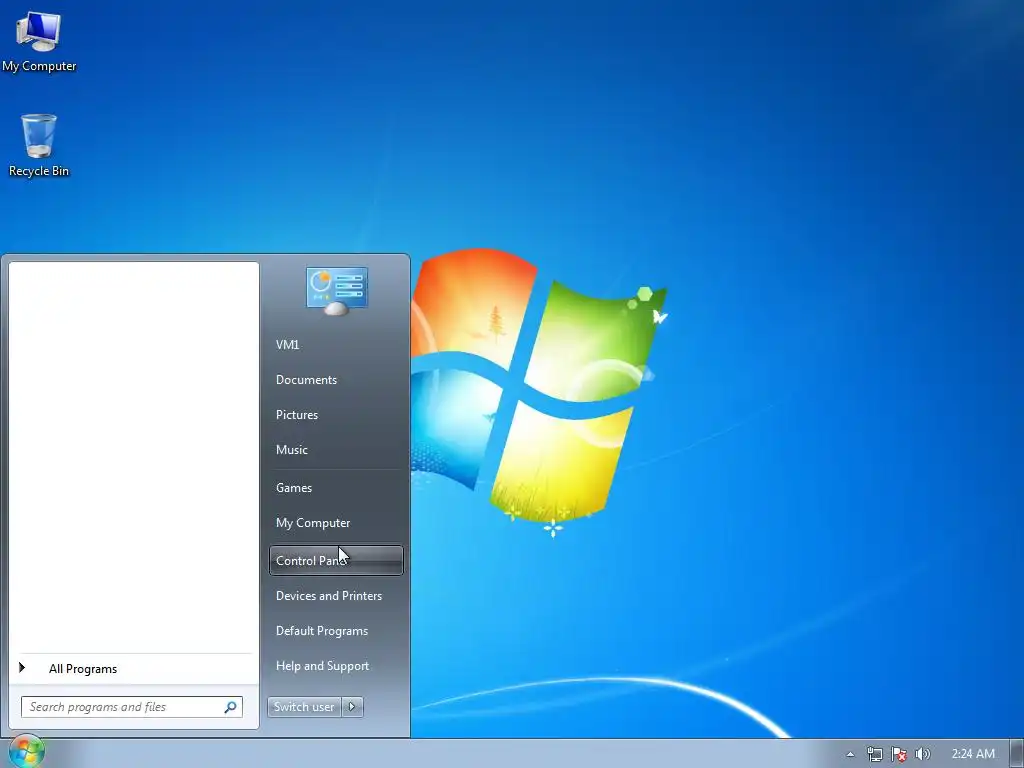Viewport: 1024px width, 768px height.
Task: Click the volume speaker tray icon
Action: (x=923, y=754)
